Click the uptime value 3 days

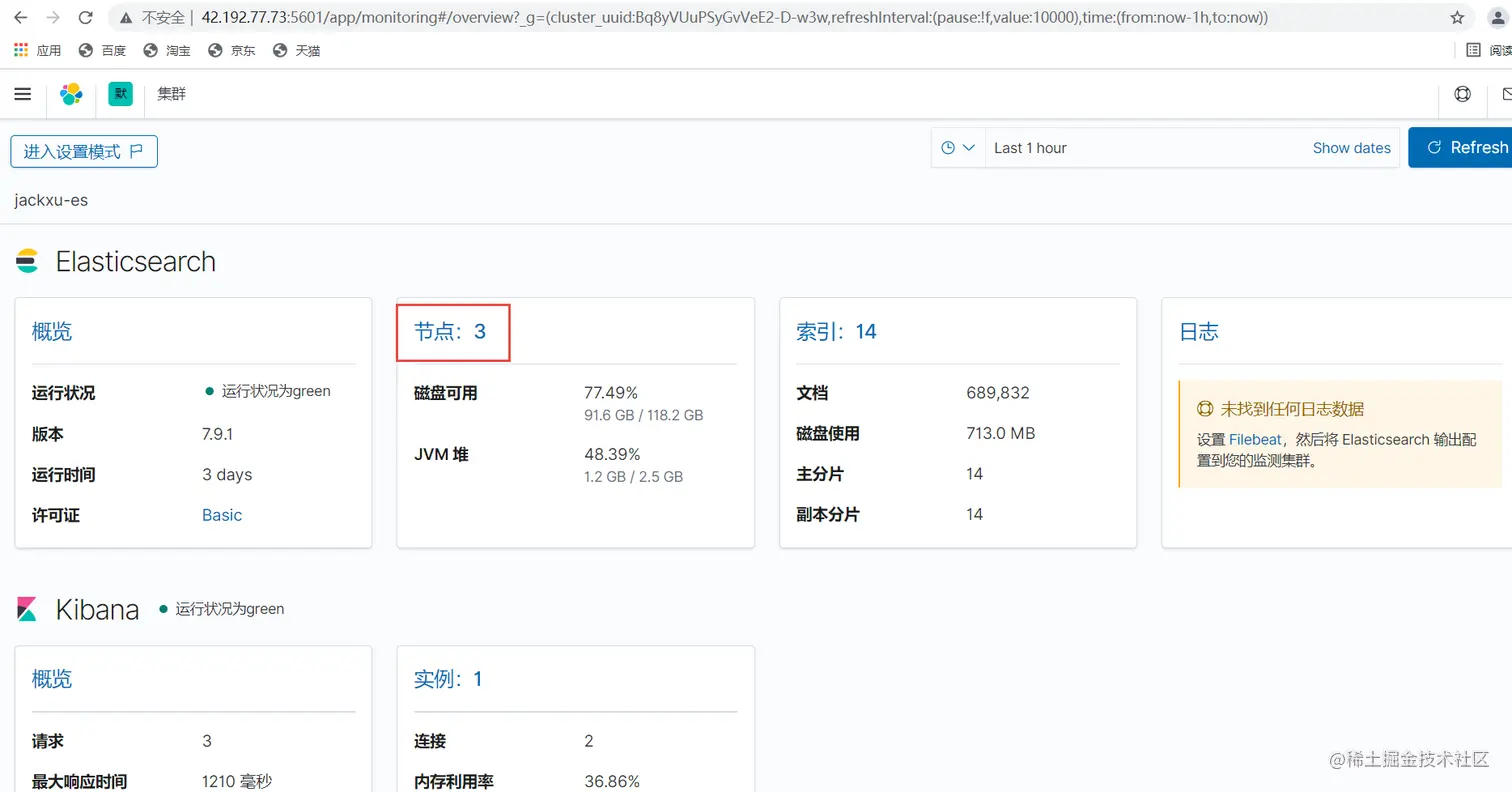pyautogui.click(x=227, y=474)
